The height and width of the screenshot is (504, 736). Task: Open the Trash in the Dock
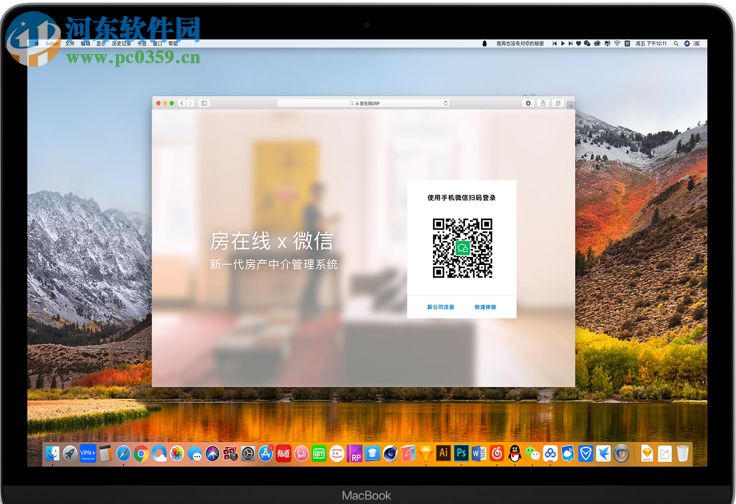click(x=682, y=454)
